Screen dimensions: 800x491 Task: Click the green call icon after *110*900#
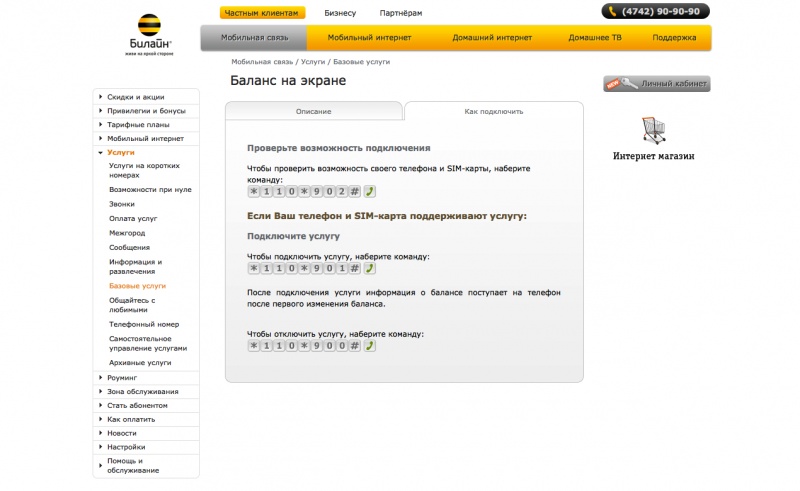pyautogui.click(x=369, y=346)
